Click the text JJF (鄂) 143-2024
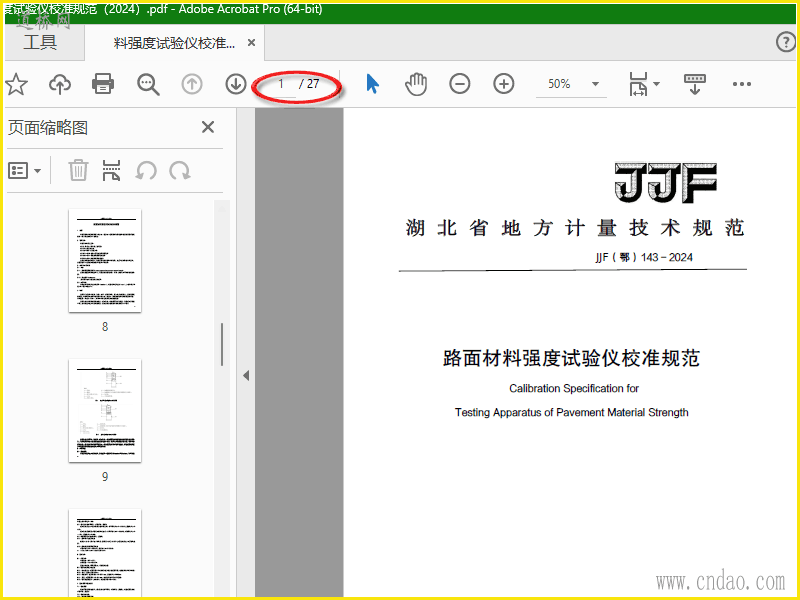 click(x=643, y=257)
